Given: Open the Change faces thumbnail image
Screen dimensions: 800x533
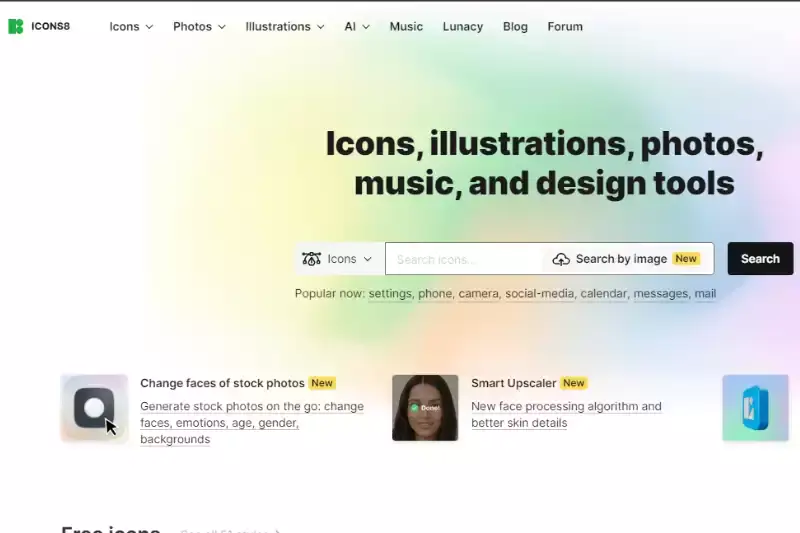Looking at the screenshot, I should (x=94, y=408).
